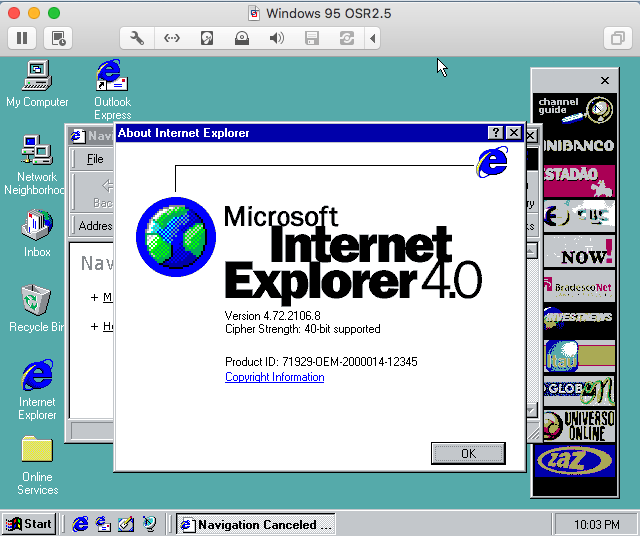Toggle the VM sound speaker icon
This screenshot has width=640, height=536.
[x=277, y=38]
